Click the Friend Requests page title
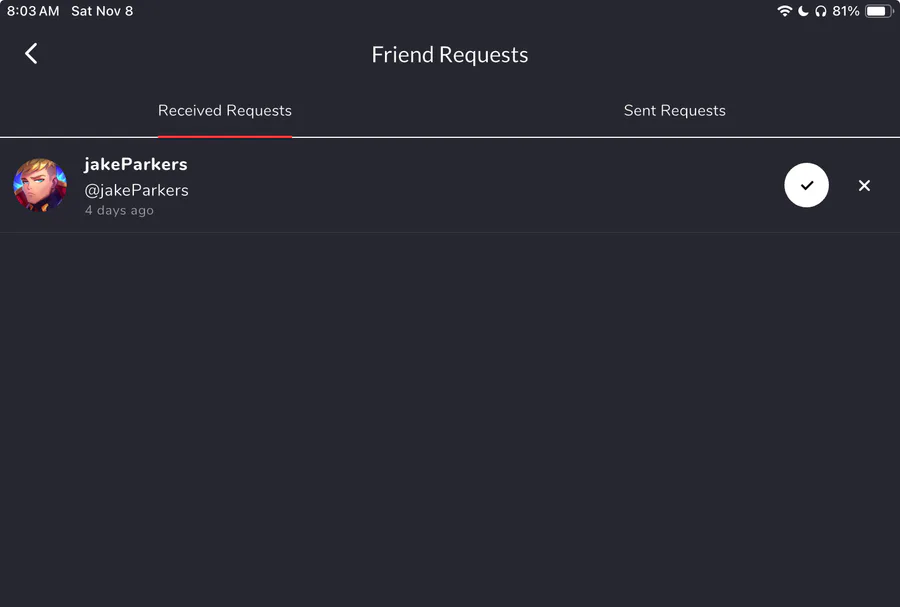The image size is (900, 607). (450, 55)
